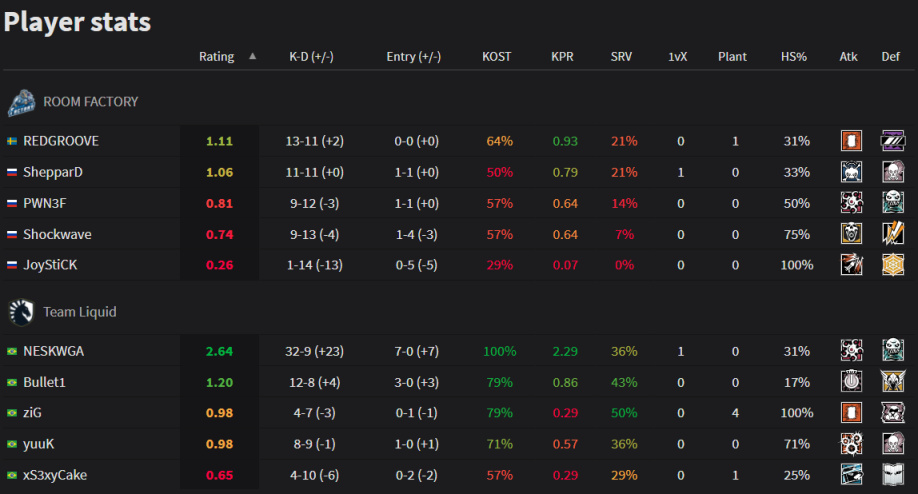Click xS3xyCake's defense operator icon

[x=892, y=475]
